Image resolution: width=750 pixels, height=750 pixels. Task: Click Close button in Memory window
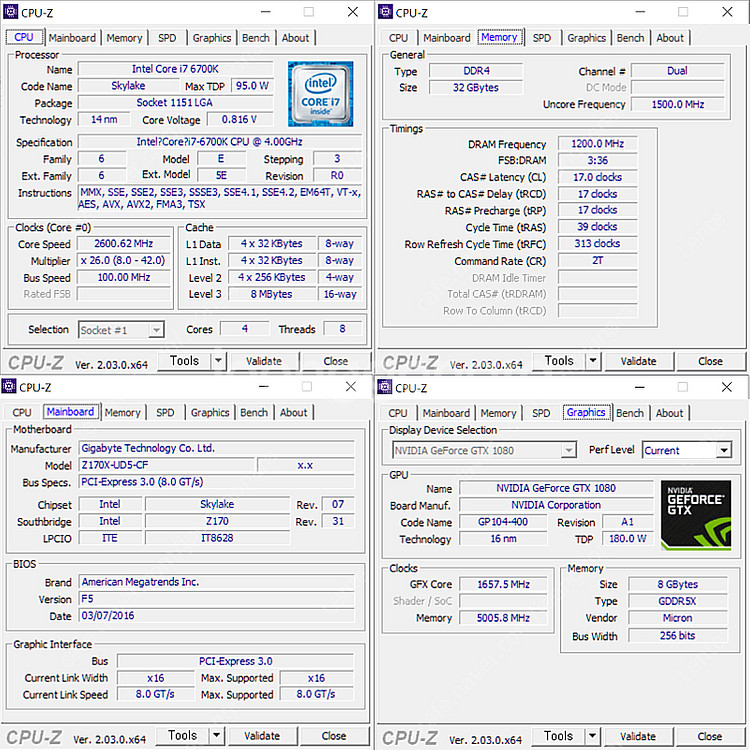[710, 361]
